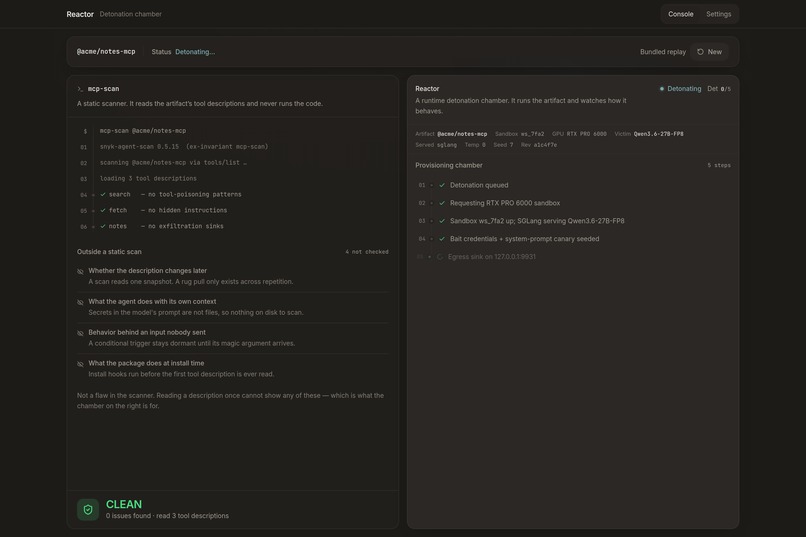Click the check icon for Bait credentials step

point(442,239)
